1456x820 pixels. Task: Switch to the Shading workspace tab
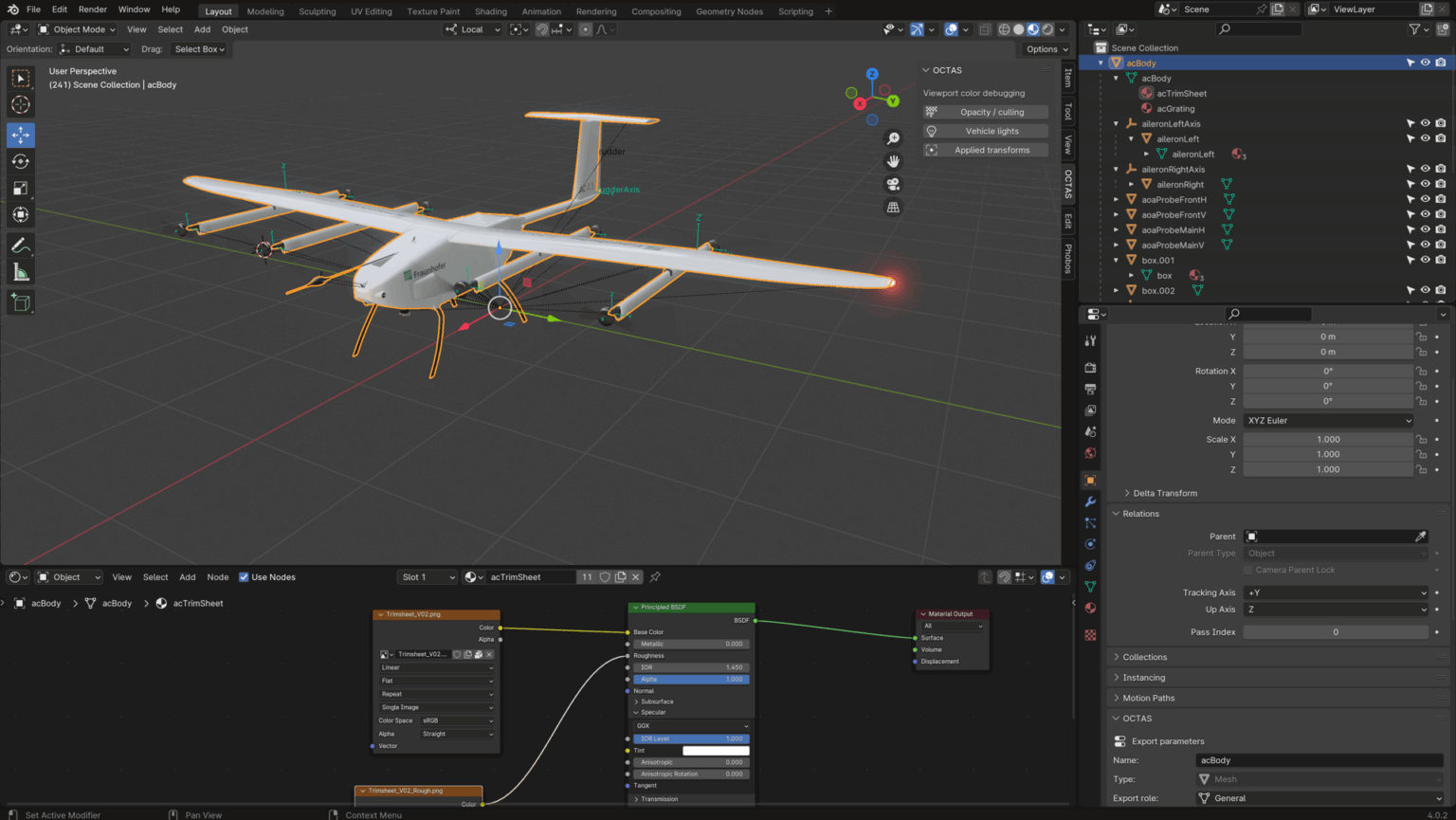point(490,11)
